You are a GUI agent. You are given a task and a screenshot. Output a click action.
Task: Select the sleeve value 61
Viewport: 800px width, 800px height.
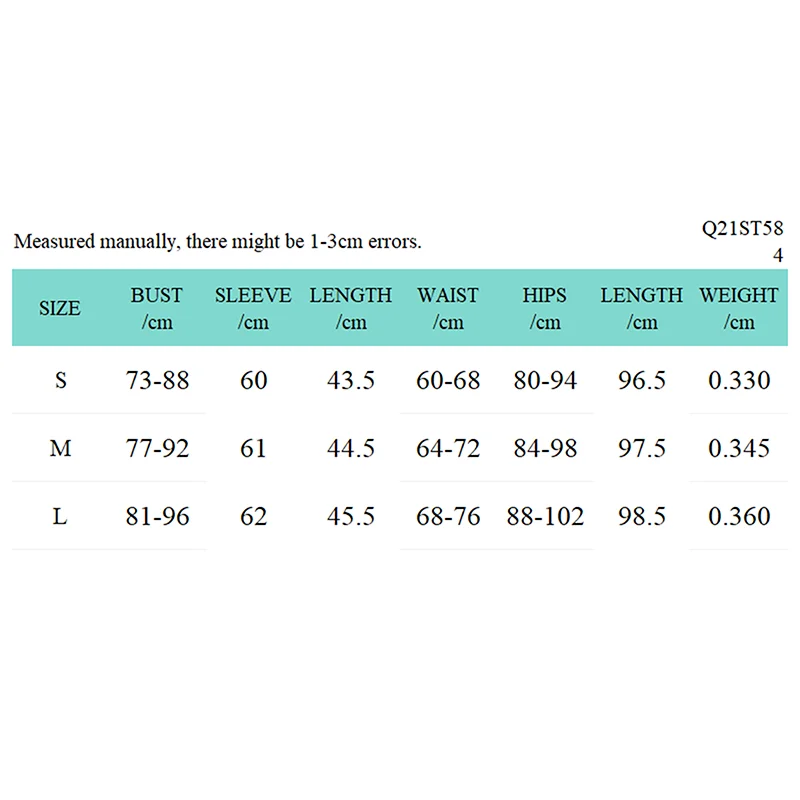[x=254, y=448]
